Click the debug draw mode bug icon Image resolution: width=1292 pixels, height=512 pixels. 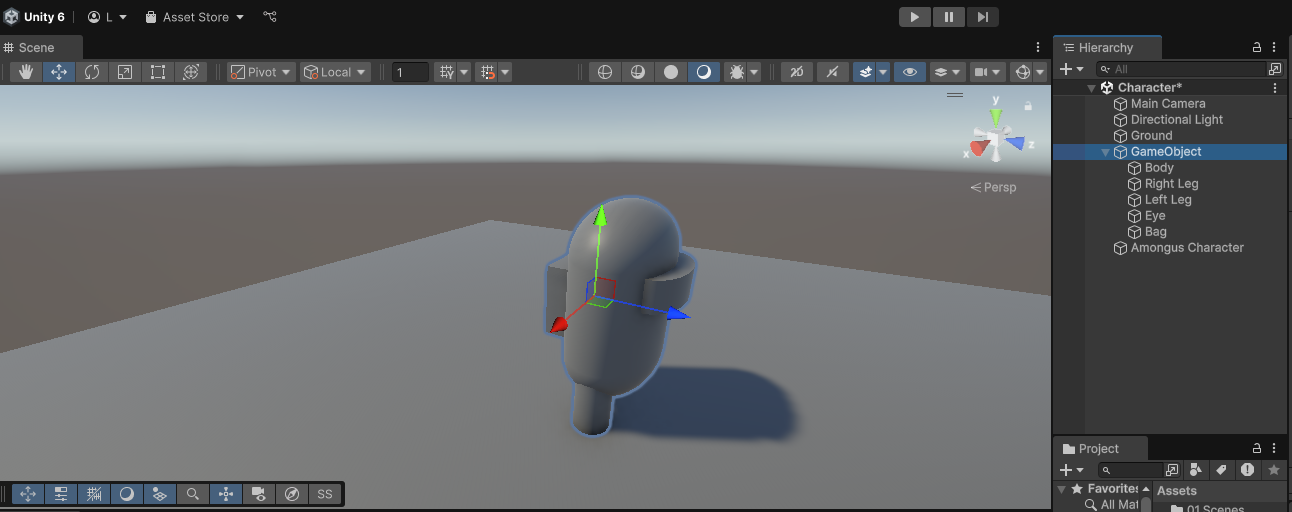point(735,72)
